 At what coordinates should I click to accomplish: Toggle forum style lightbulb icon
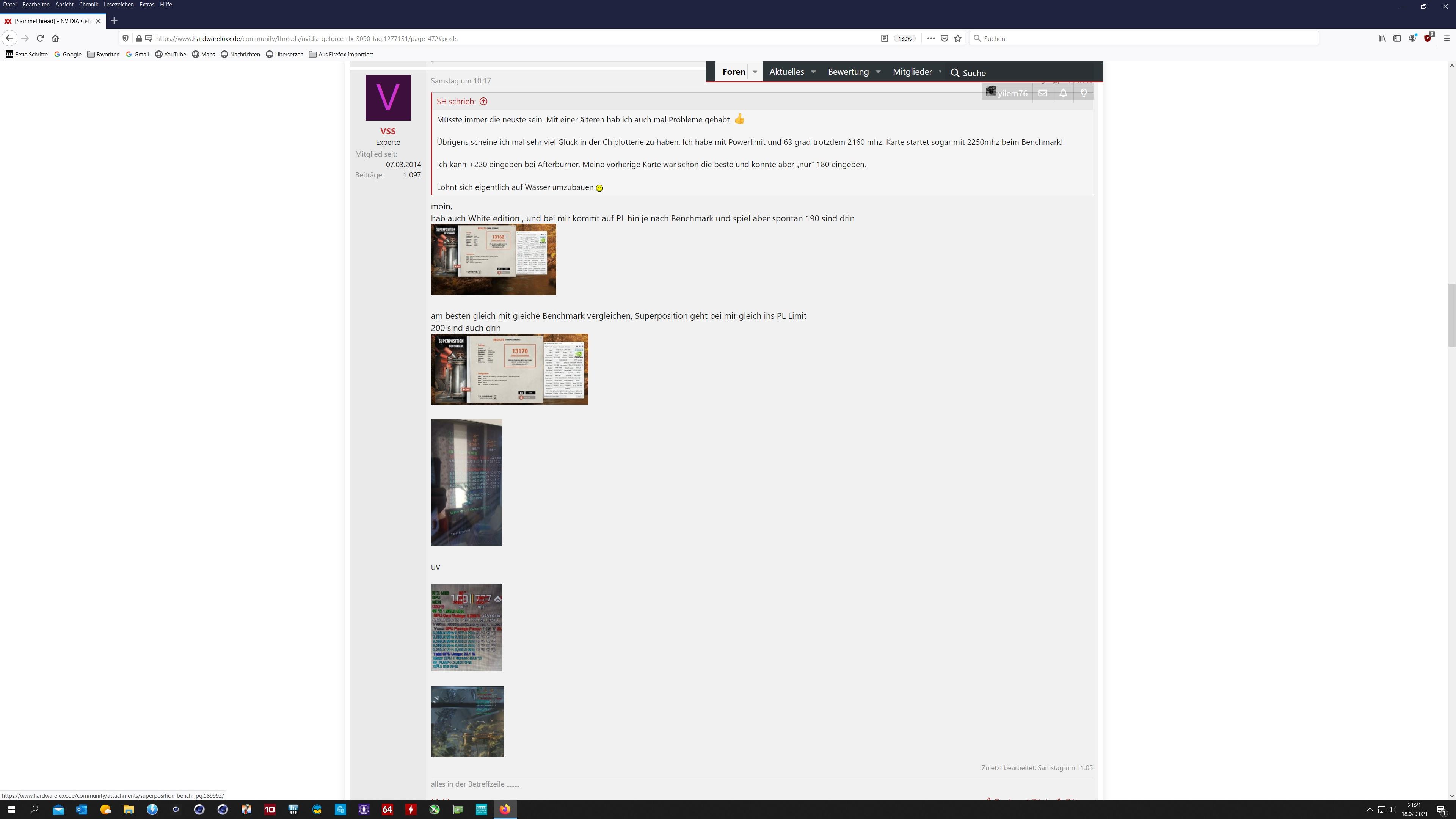(1084, 93)
